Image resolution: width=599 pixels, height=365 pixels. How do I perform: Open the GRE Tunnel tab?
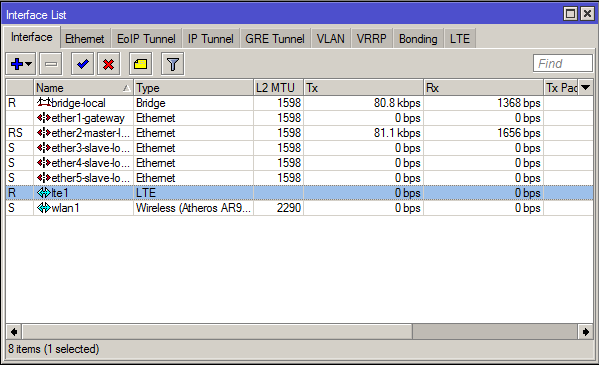click(x=275, y=39)
